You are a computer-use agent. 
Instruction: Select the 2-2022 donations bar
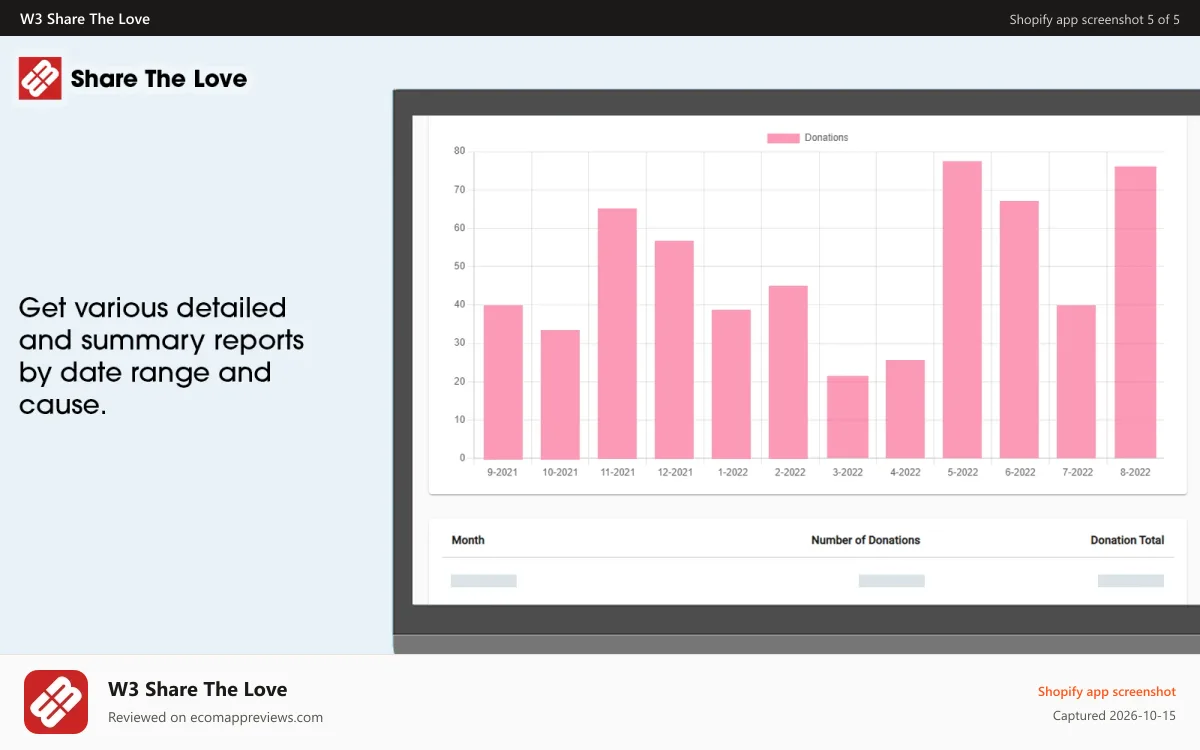[x=788, y=372]
